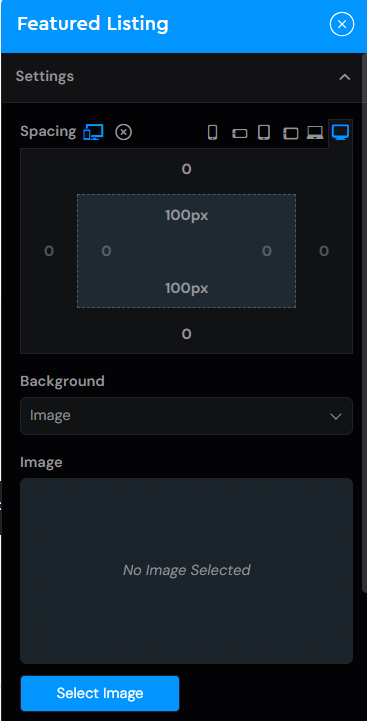
Task: Edit the left padding value
Action: click(106, 251)
